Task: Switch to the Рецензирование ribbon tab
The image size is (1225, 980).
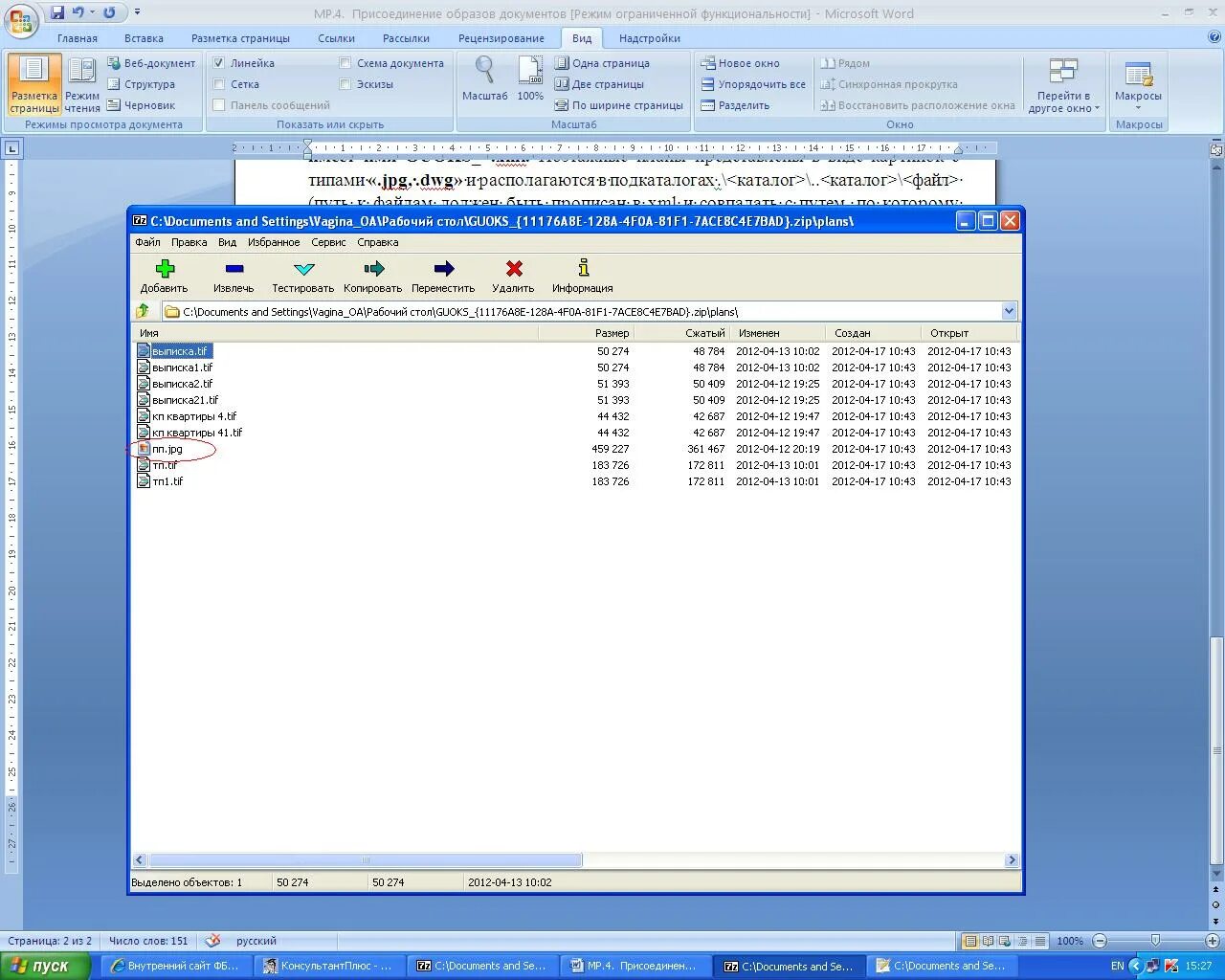Action: pyautogui.click(x=501, y=38)
